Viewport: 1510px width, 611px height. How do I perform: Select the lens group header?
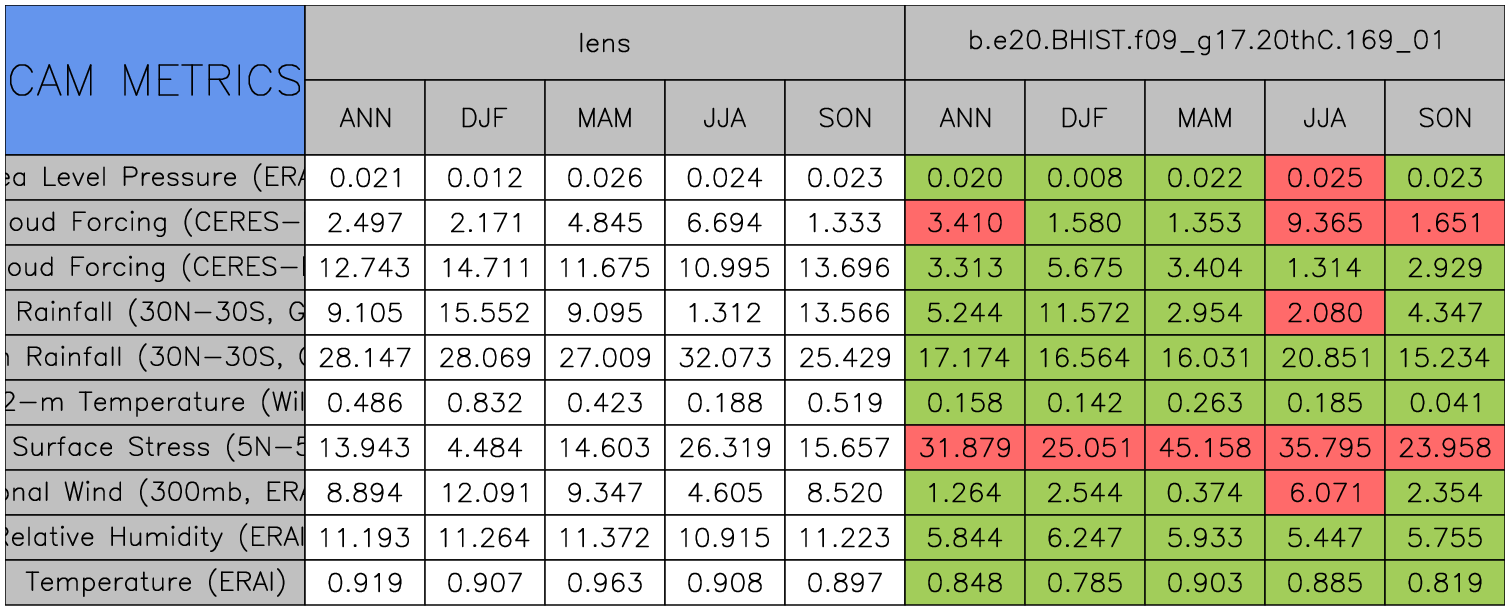pos(604,42)
